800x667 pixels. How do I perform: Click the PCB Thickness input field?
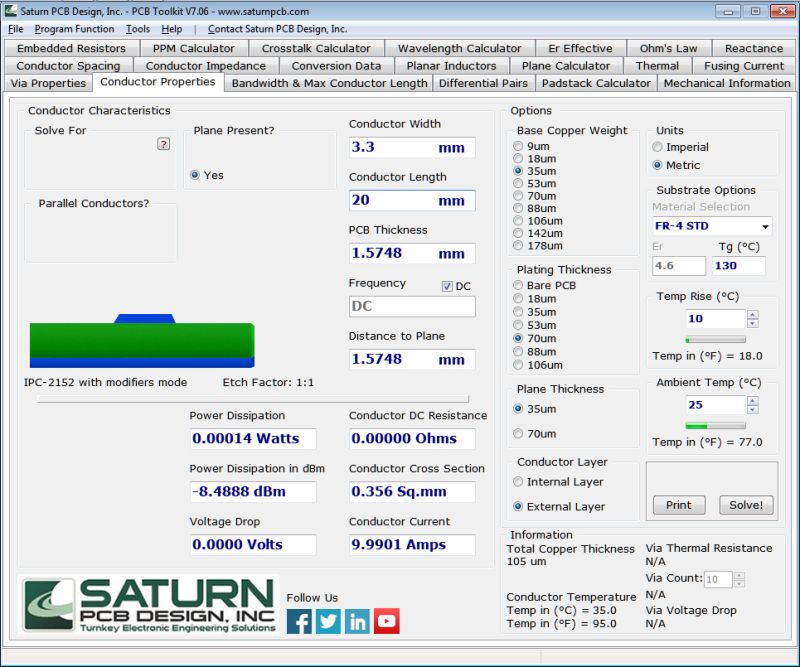(412, 254)
